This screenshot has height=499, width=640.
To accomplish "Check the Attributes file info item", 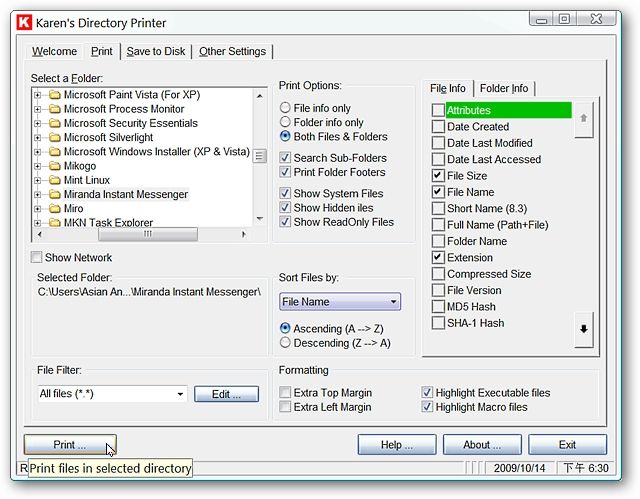I will [x=438, y=110].
